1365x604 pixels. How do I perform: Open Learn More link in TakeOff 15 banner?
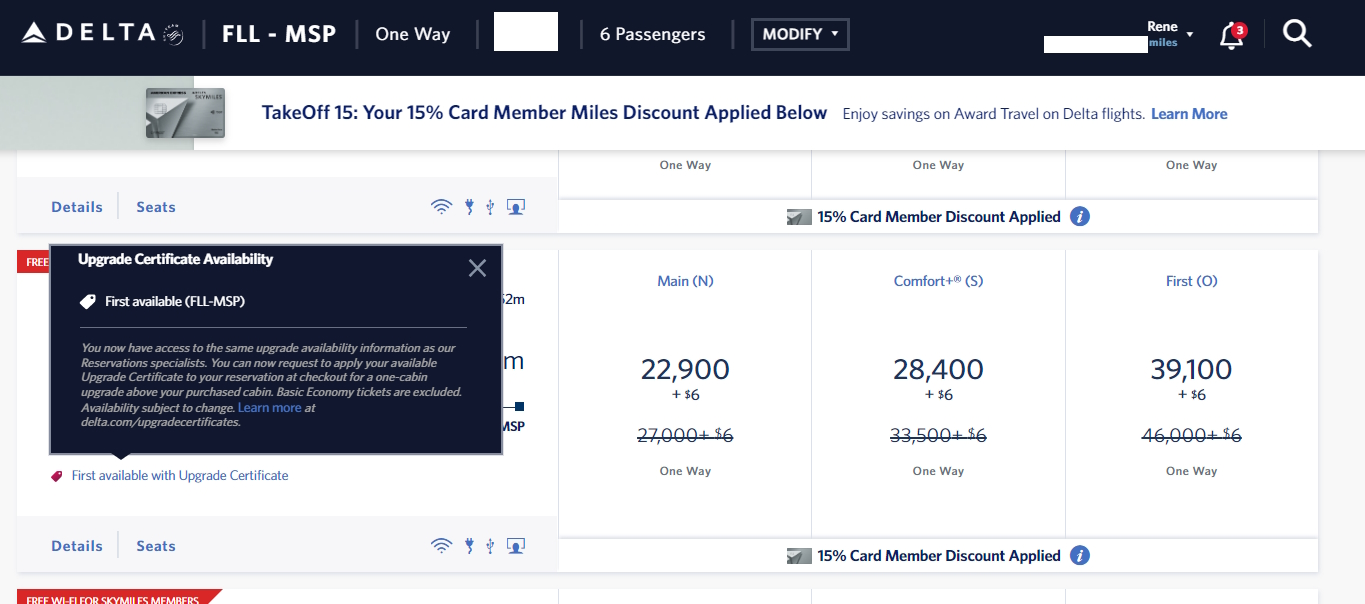pos(1189,114)
